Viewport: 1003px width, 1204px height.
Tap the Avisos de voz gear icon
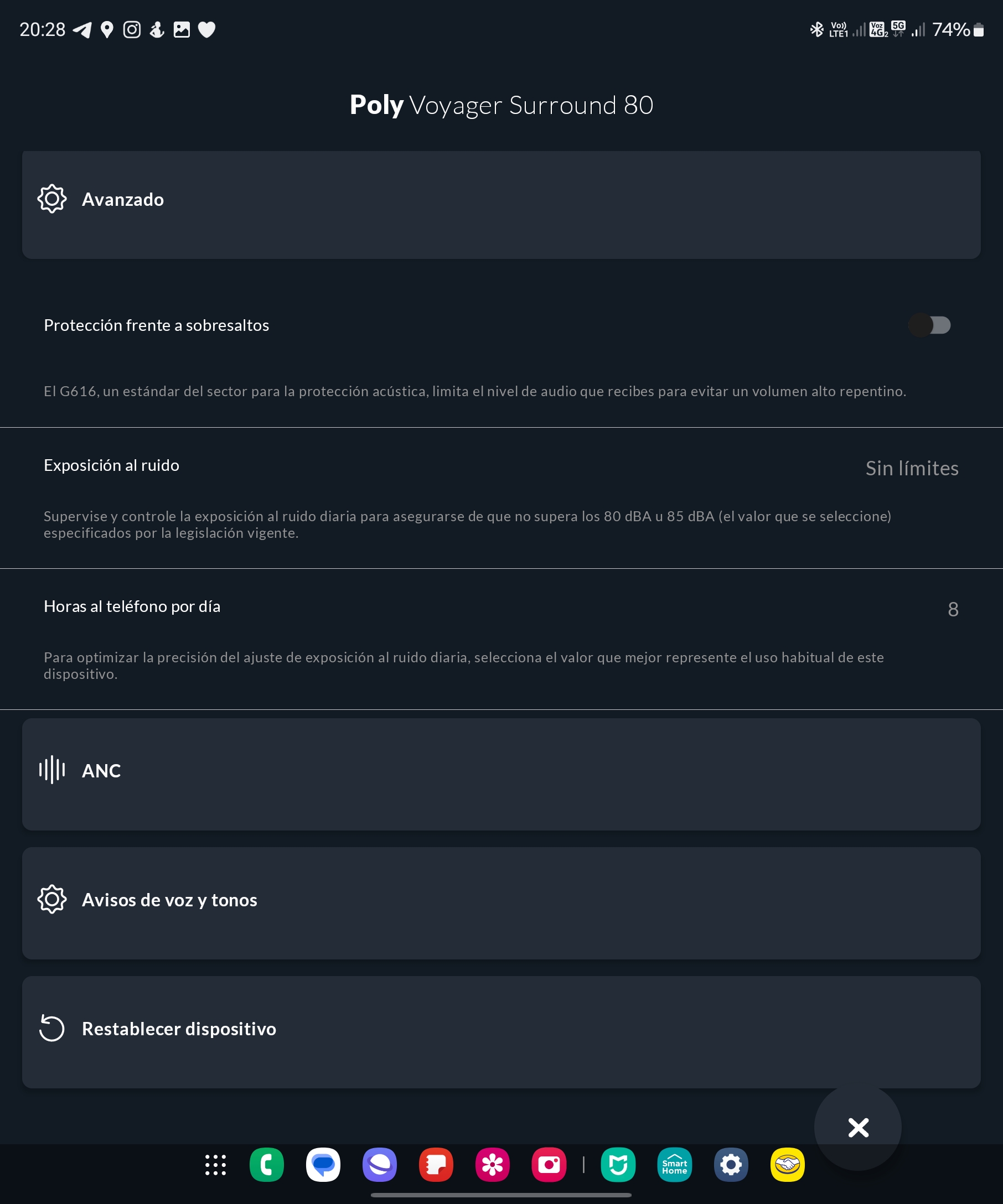tap(51, 899)
